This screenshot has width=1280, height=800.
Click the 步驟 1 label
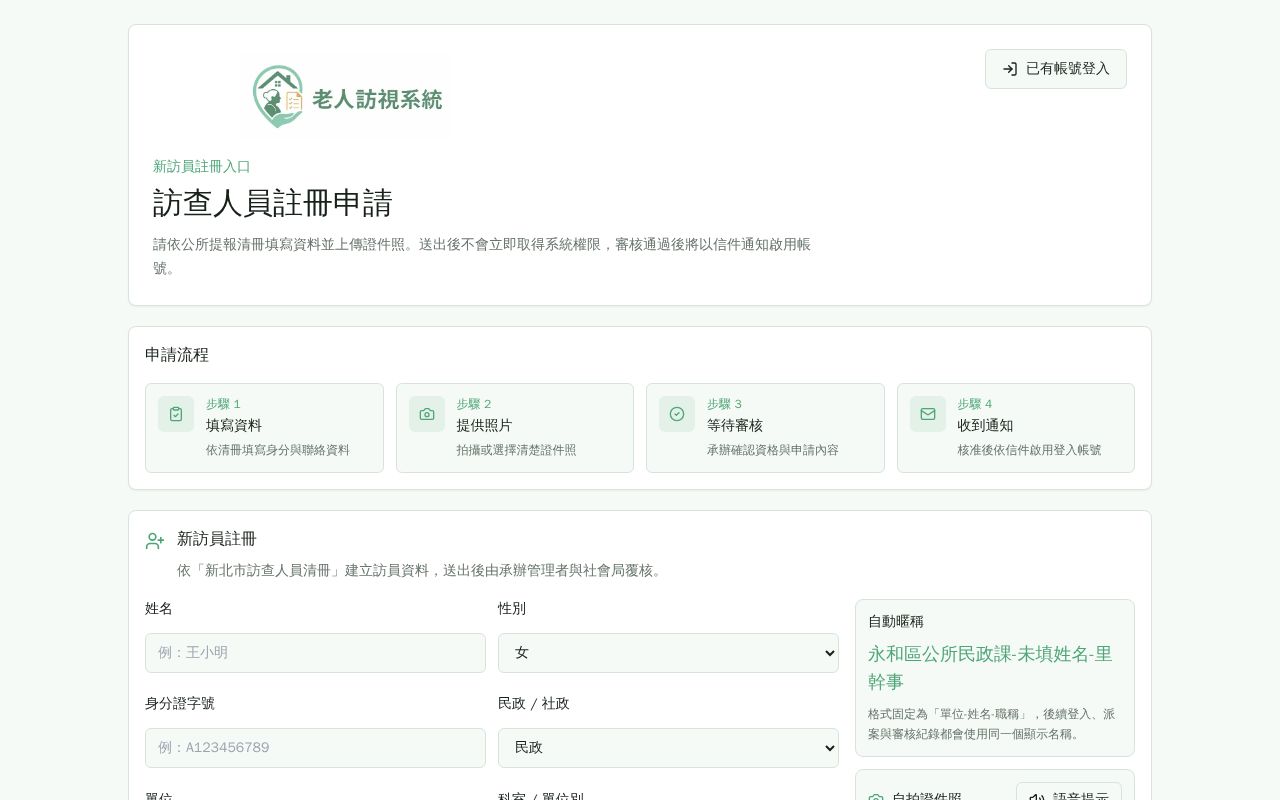point(223,404)
